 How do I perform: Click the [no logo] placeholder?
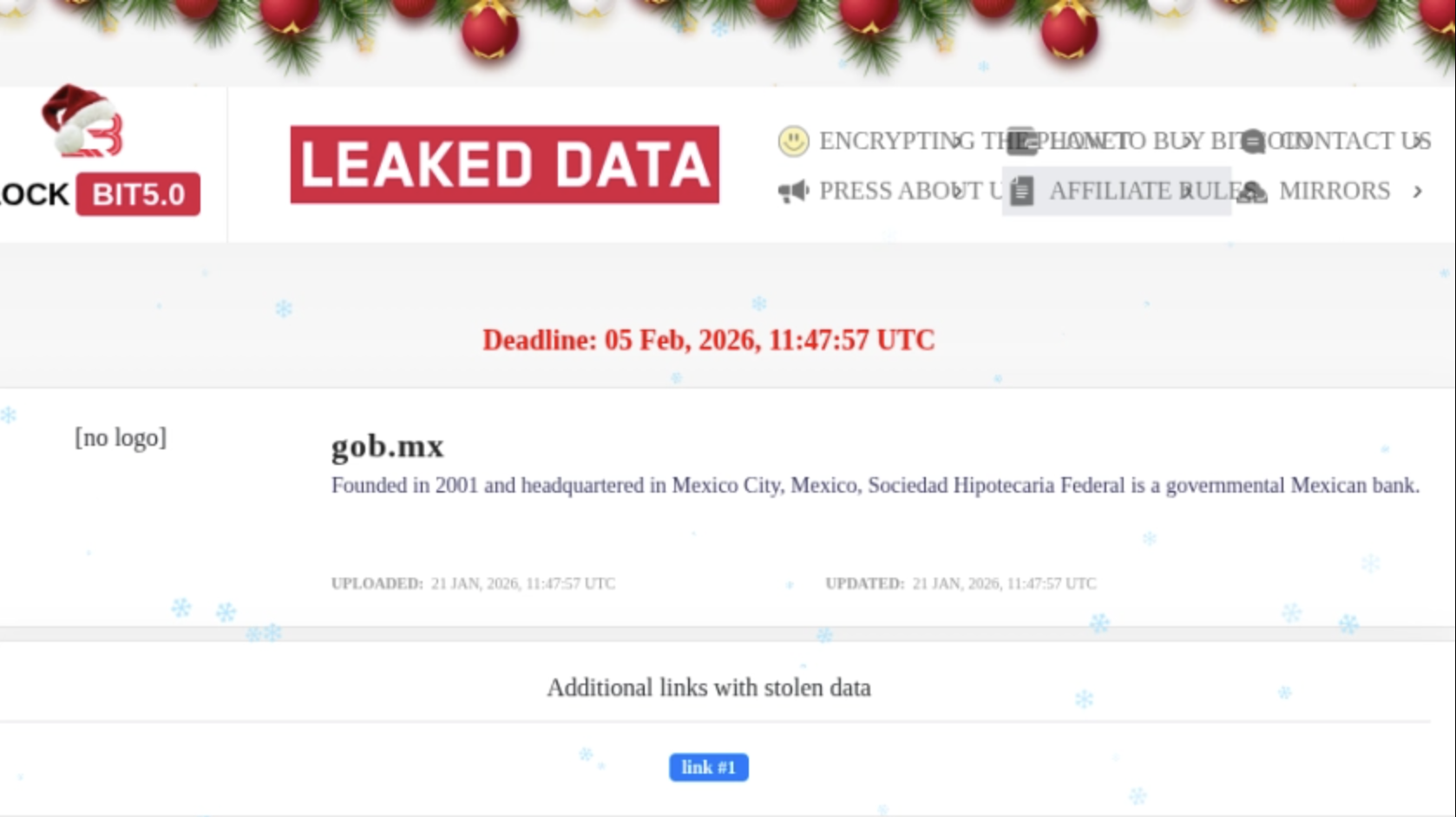click(x=121, y=438)
